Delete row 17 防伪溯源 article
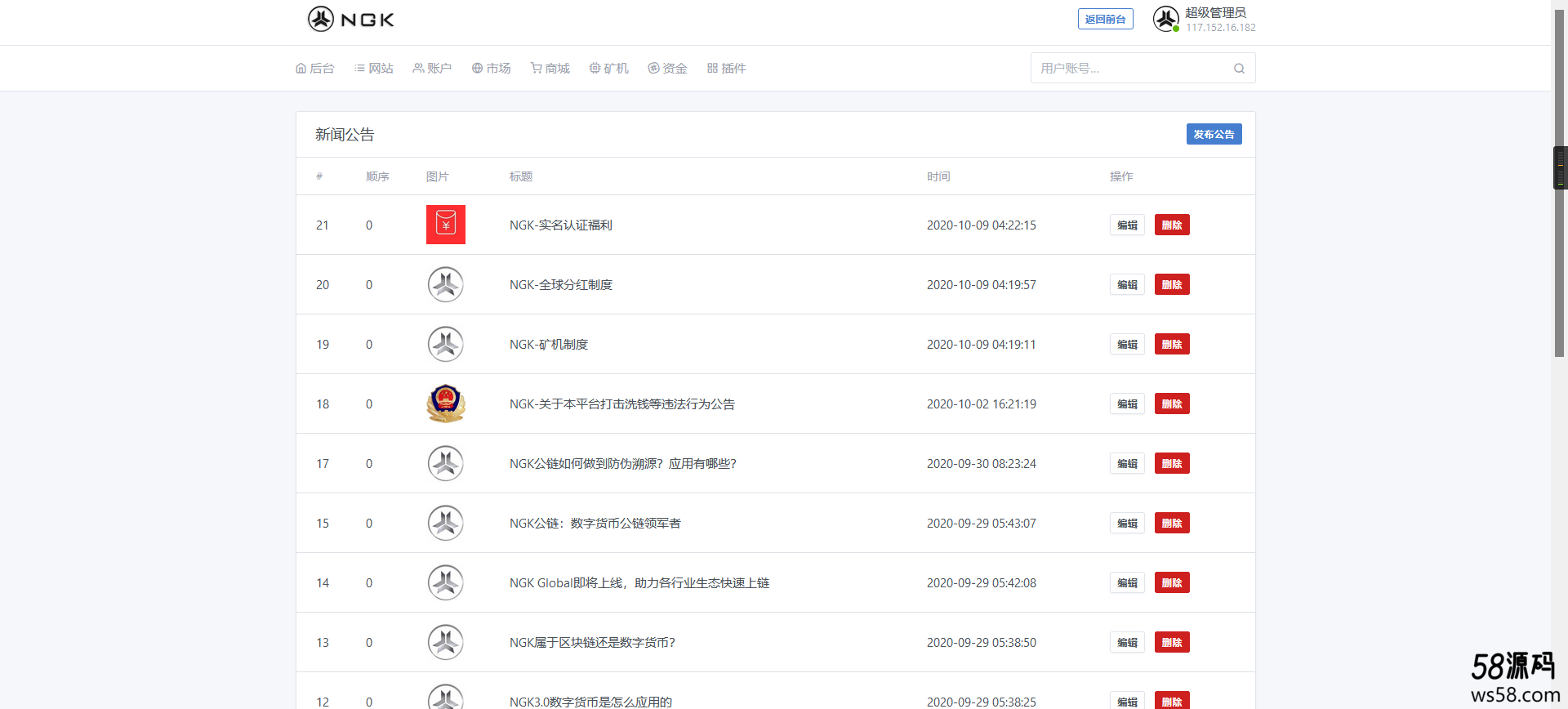The height and width of the screenshot is (709, 1568). pyautogui.click(x=1172, y=463)
